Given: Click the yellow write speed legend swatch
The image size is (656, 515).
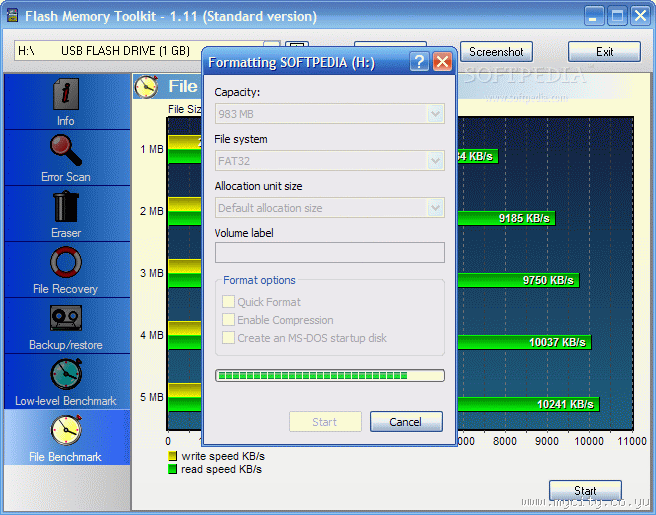Looking at the screenshot, I should point(172,456).
